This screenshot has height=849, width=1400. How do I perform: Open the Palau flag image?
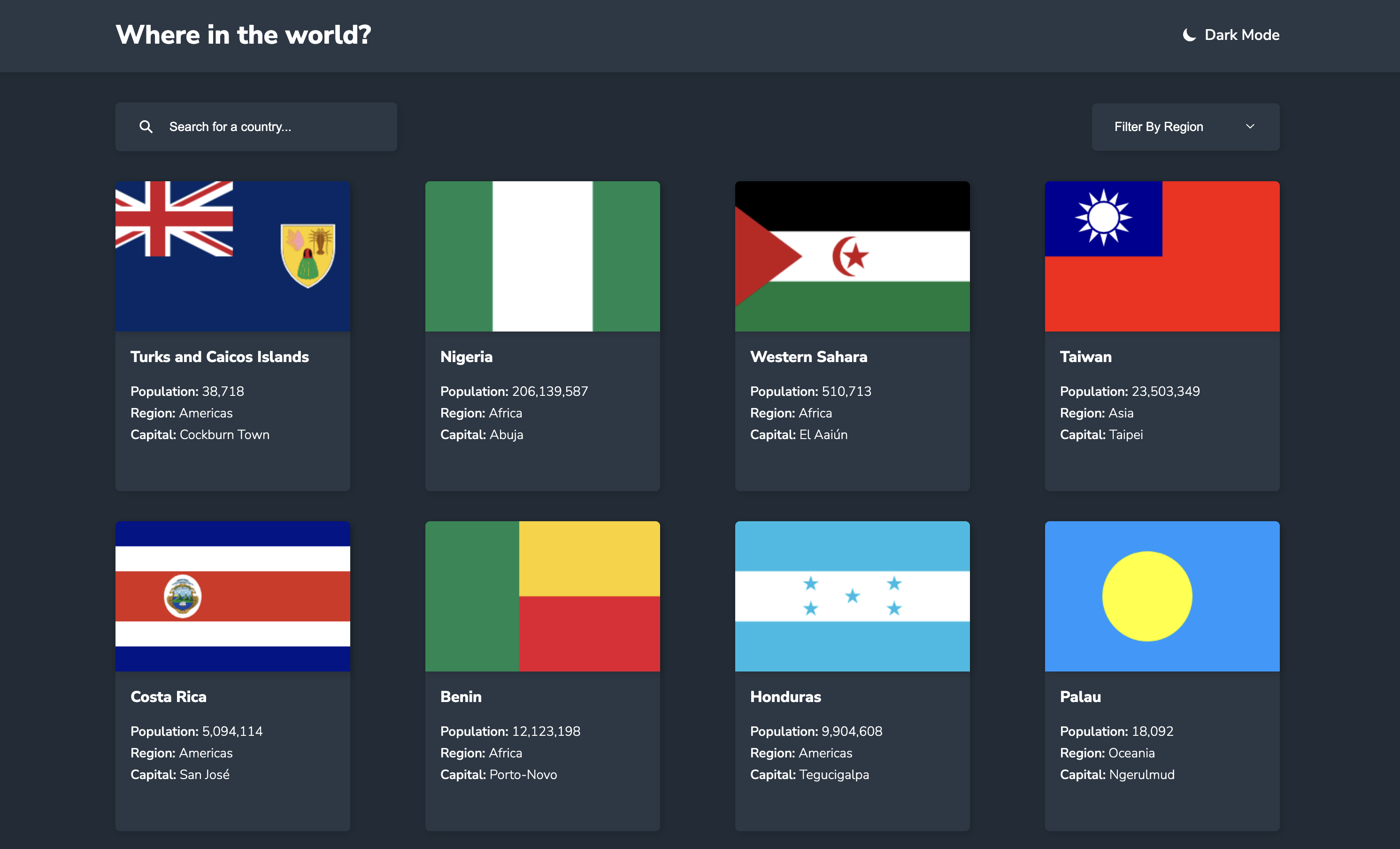coord(1162,596)
